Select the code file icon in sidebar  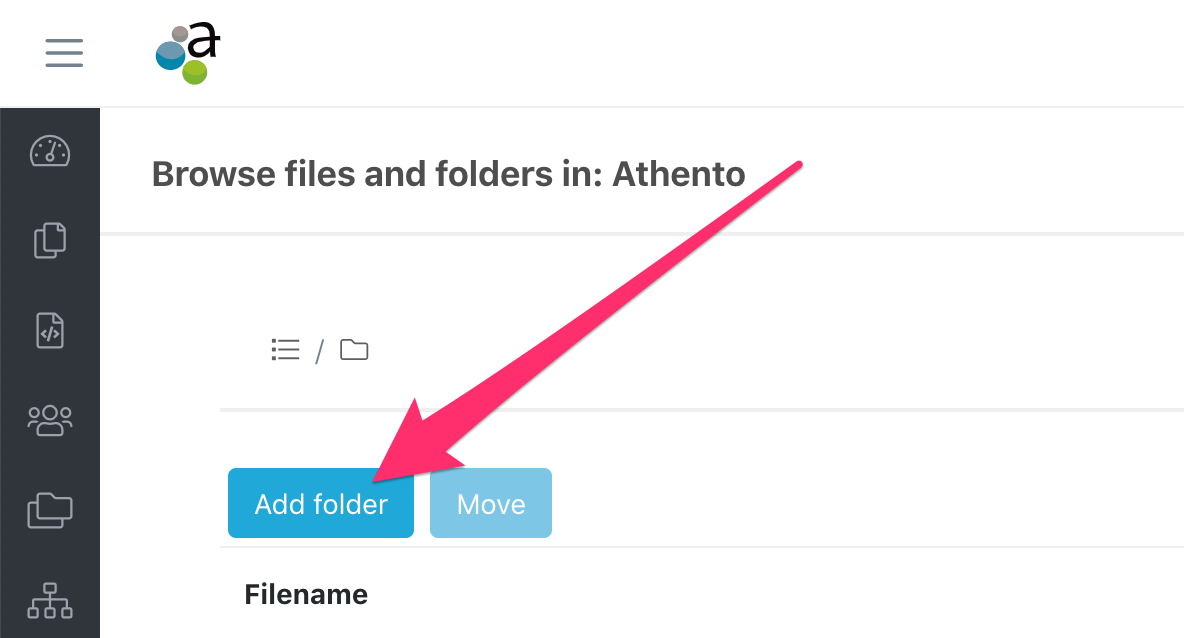[50, 330]
